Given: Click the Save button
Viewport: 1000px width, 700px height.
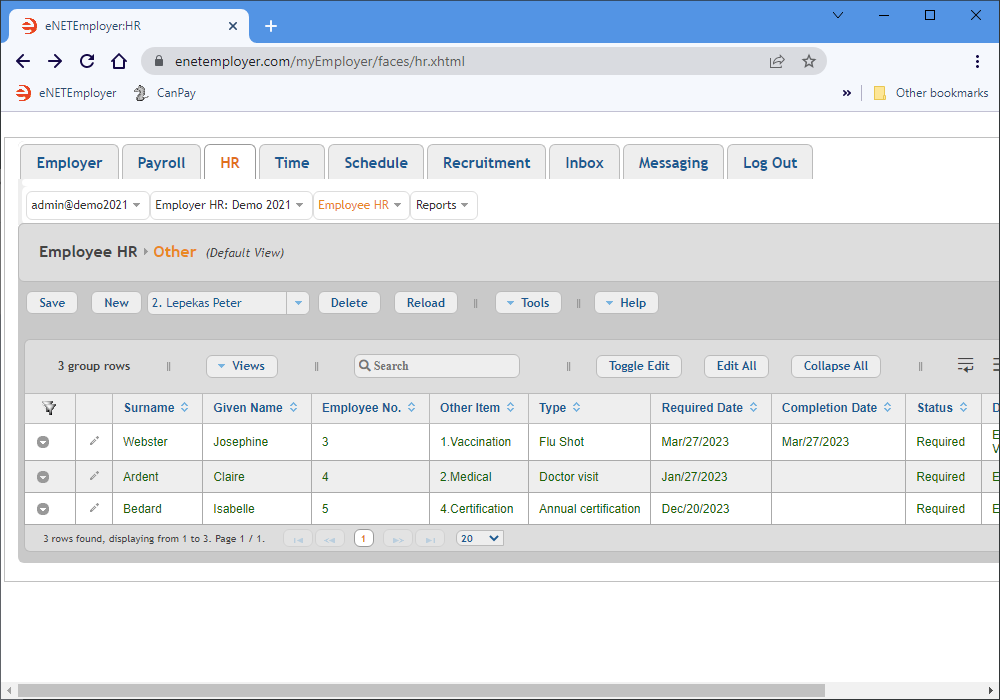Looking at the screenshot, I should pyautogui.click(x=52, y=303).
